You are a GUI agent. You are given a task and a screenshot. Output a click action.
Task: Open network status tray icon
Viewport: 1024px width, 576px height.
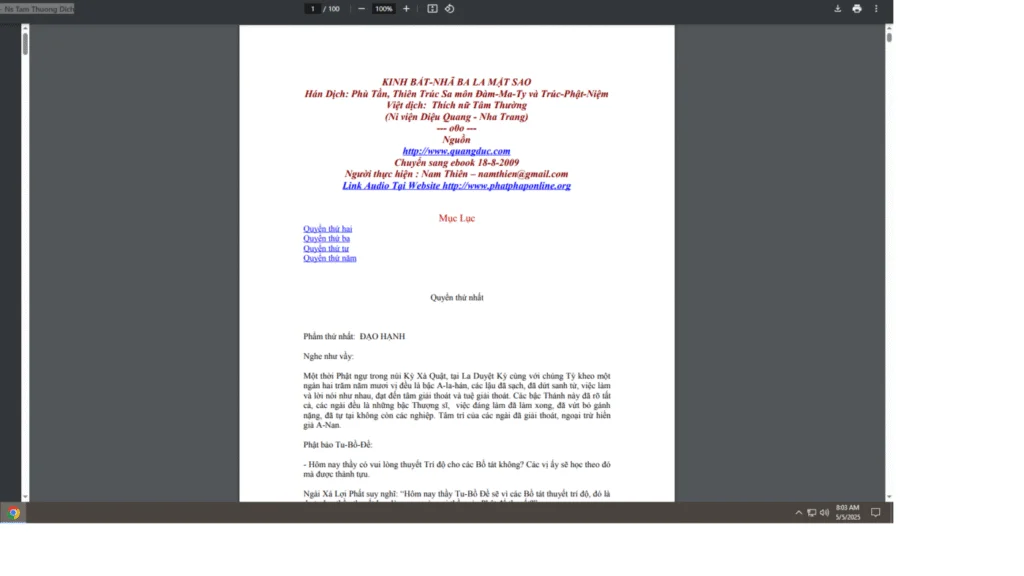point(812,513)
